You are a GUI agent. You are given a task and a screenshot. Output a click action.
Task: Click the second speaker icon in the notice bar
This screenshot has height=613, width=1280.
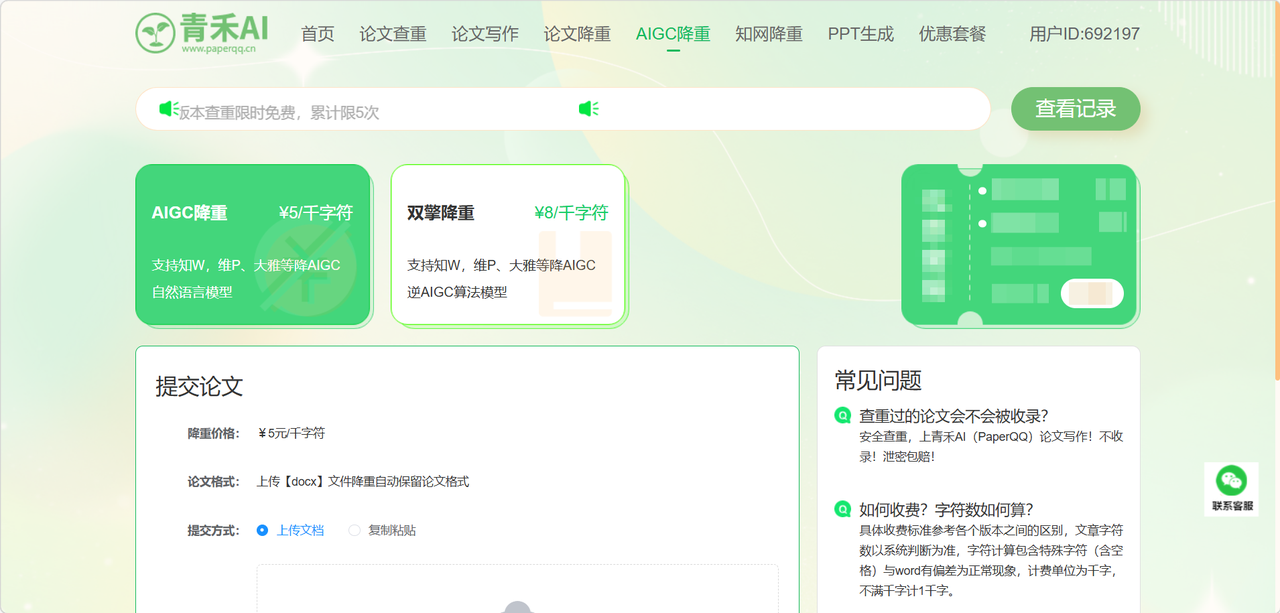point(589,109)
